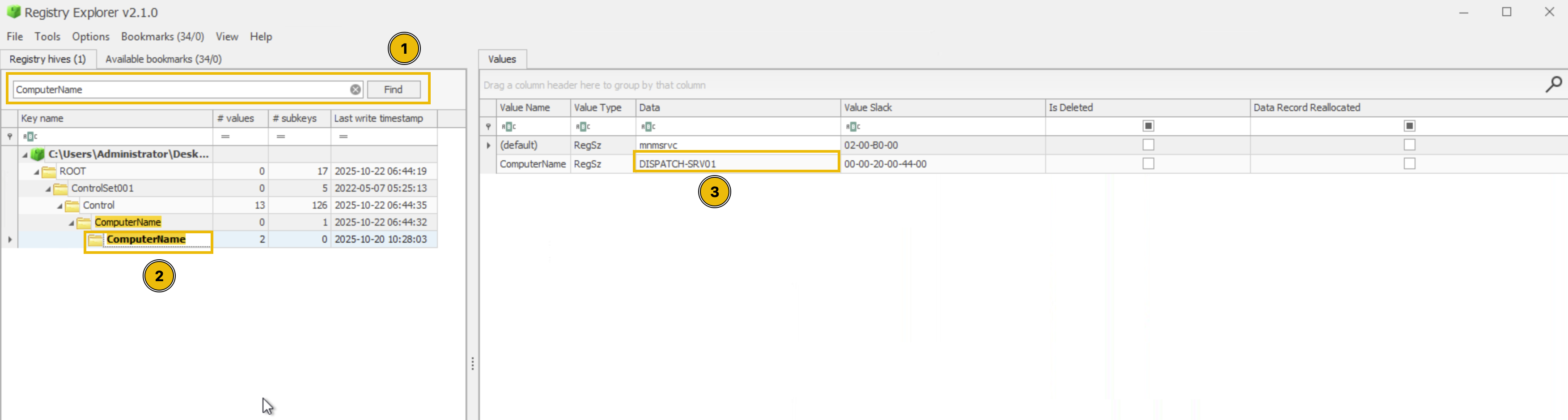Click the ABC filter icon in Value Name column
The image size is (1568, 420).
(x=509, y=126)
